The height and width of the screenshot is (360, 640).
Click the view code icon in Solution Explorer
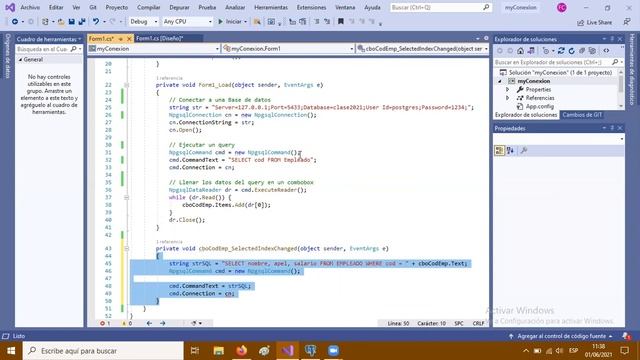click(x=607, y=51)
